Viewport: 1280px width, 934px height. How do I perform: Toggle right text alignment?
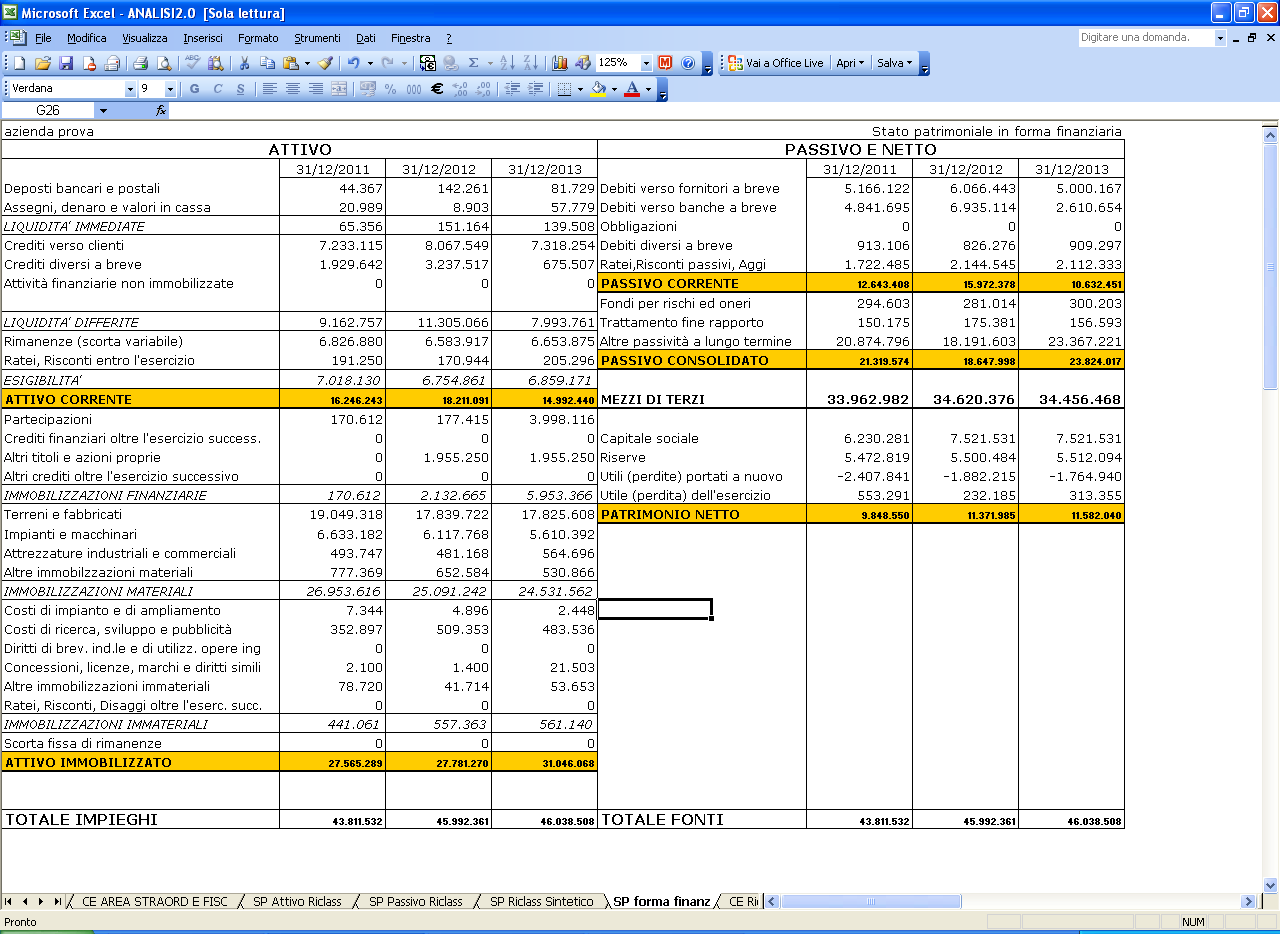[x=315, y=89]
